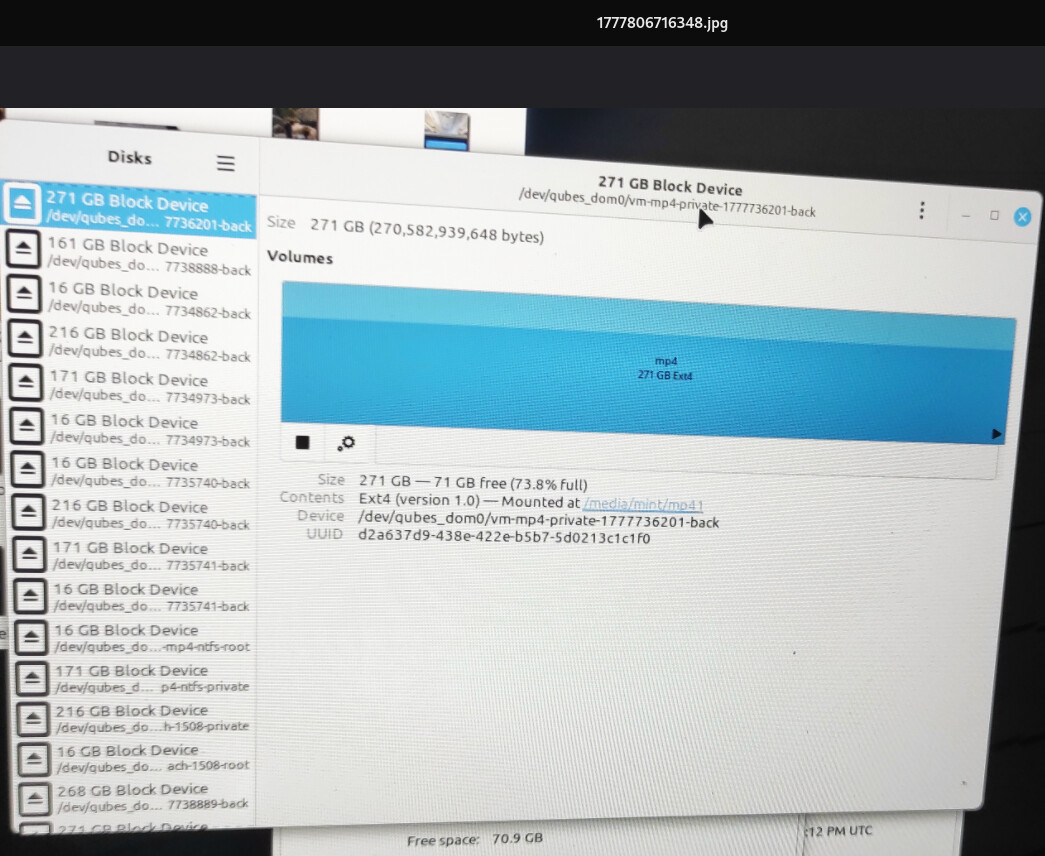This screenshot has width=1045, height=856.
Task: Click the arrow on the volume bar
Action: point(997,434)
